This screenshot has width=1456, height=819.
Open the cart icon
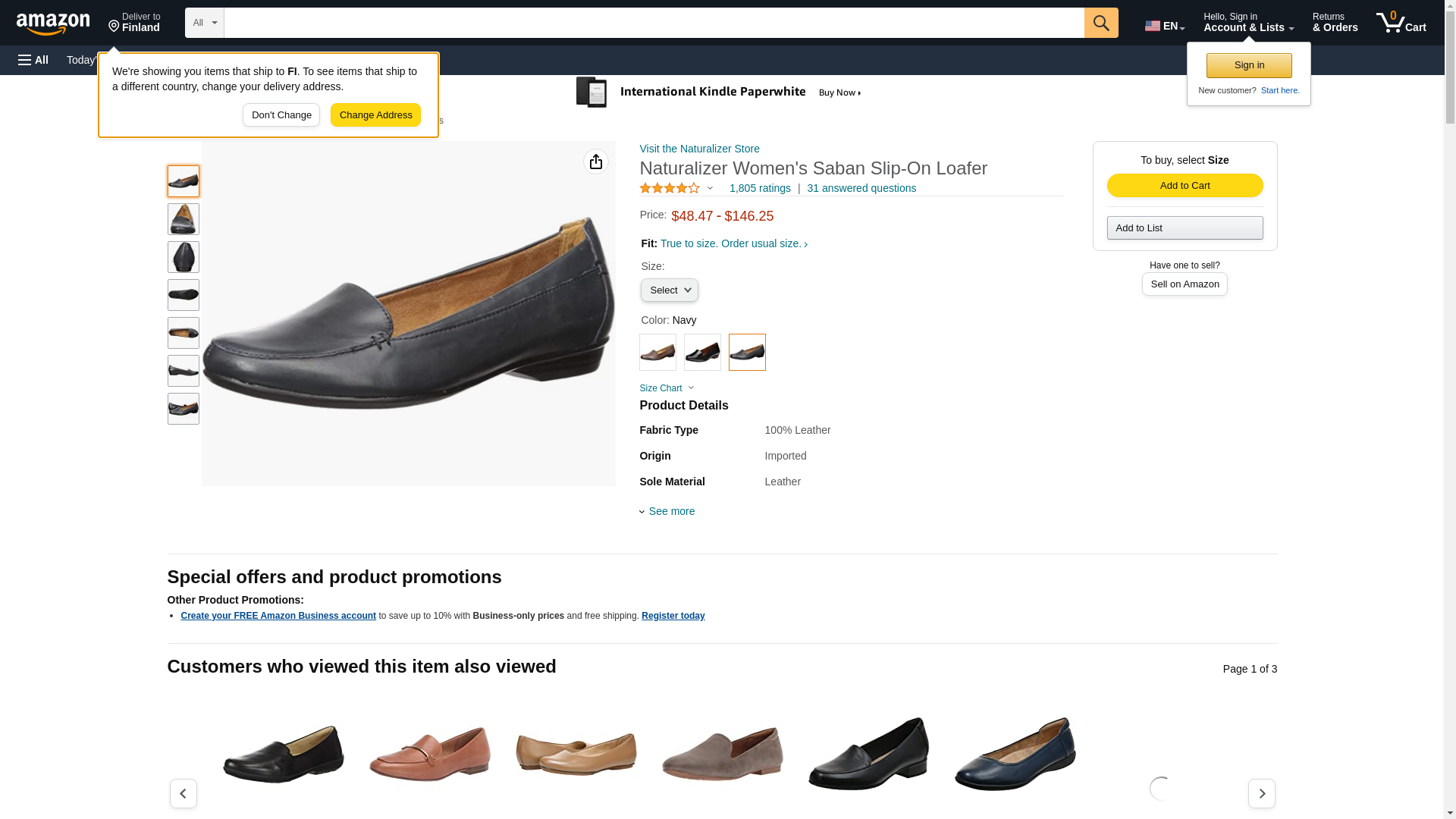click(x=1401, y=23)
